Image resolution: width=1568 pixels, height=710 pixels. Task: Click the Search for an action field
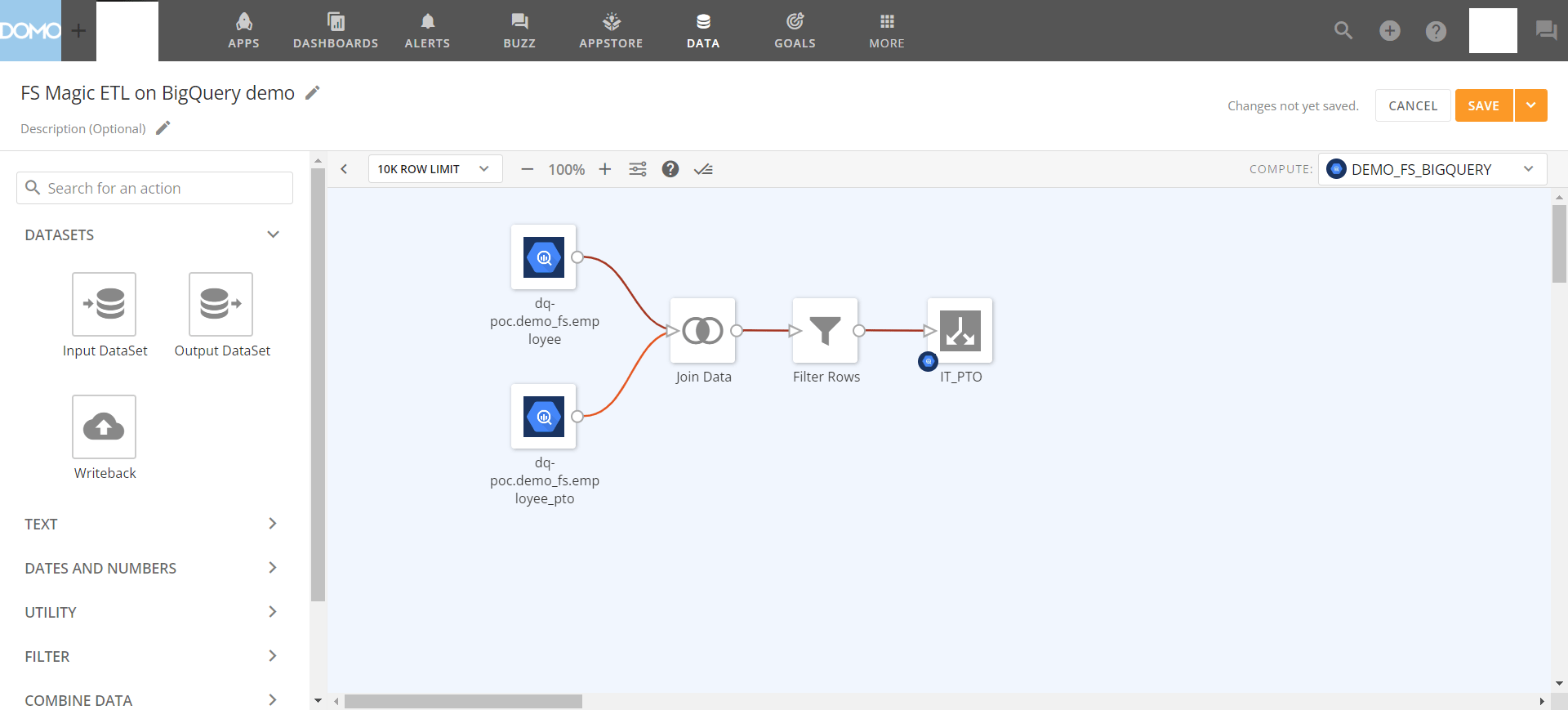tap(154, 188)
